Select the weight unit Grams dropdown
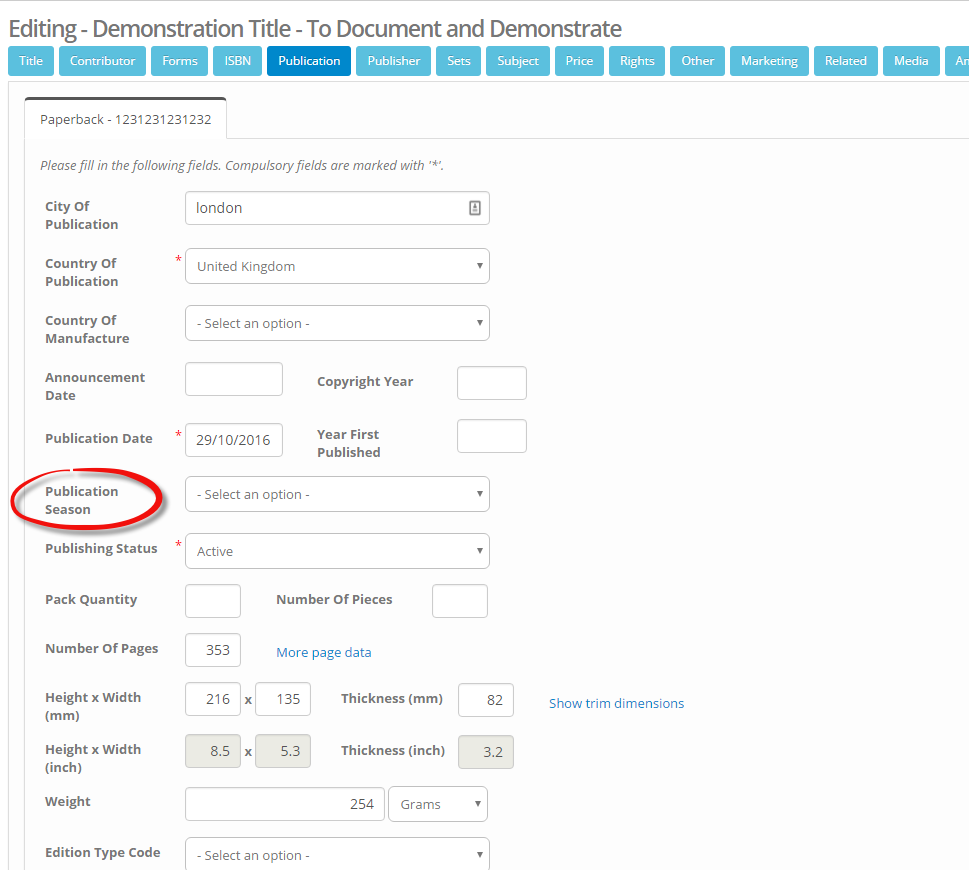969x870 pixels. pyautogui.click(x=437, y=804)
